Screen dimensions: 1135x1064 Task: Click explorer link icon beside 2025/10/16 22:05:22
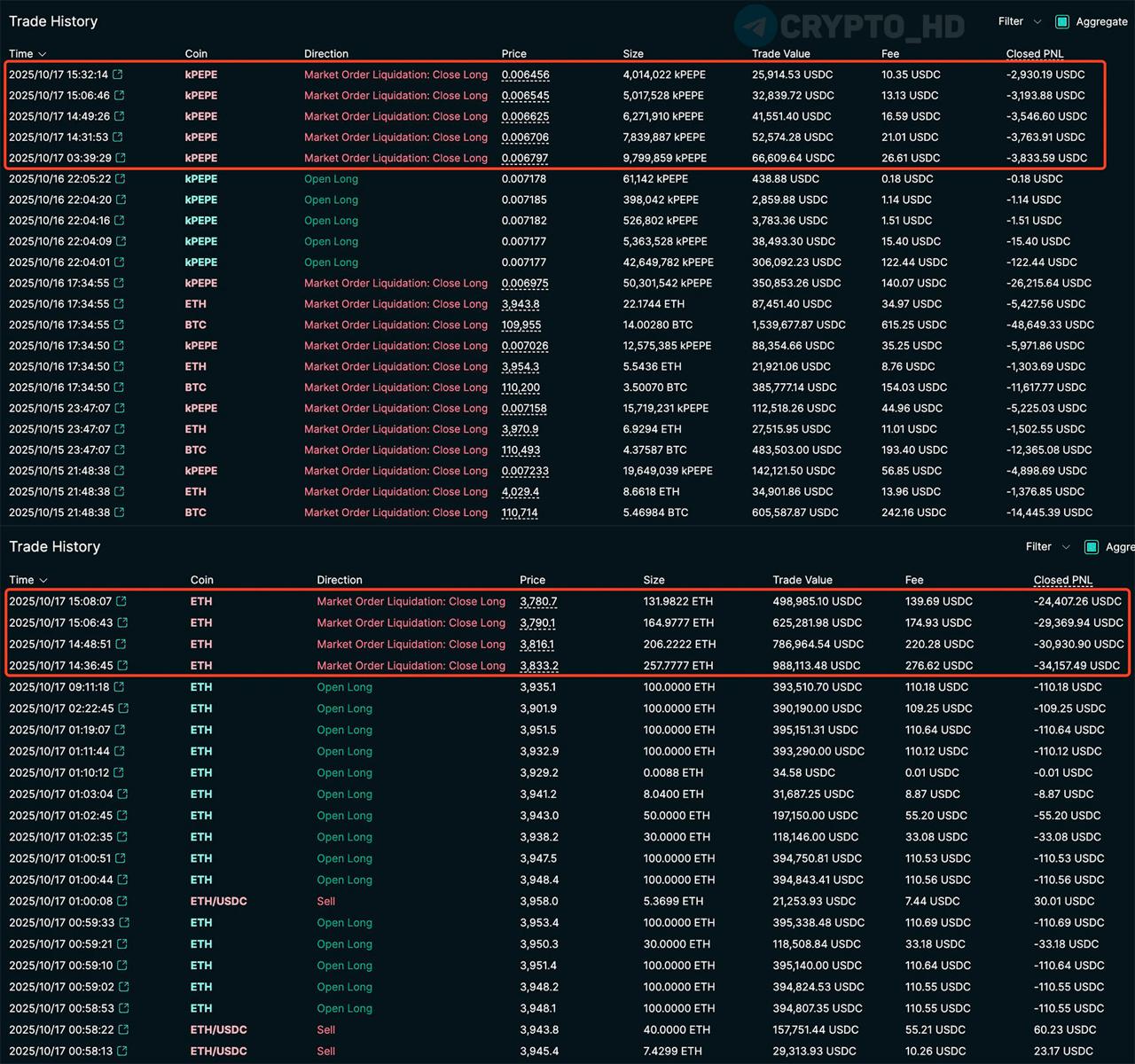[121, 179]
